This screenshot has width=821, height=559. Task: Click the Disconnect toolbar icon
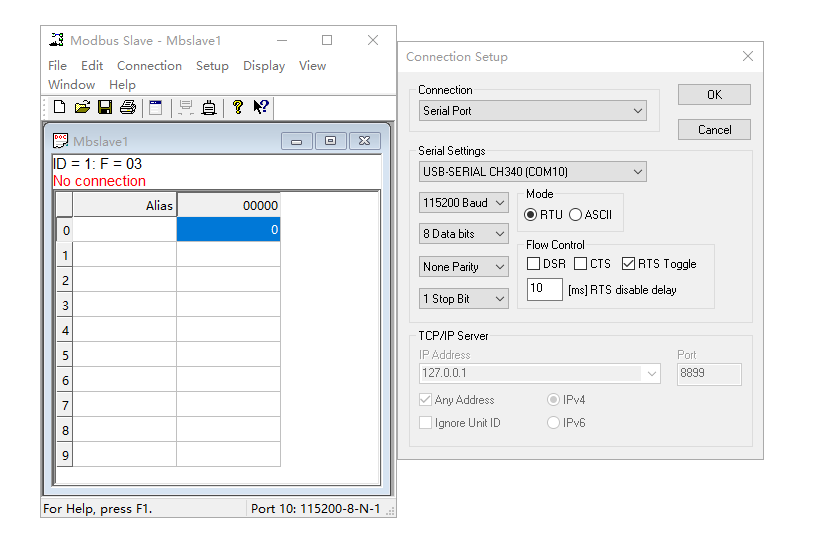point(209,107)
